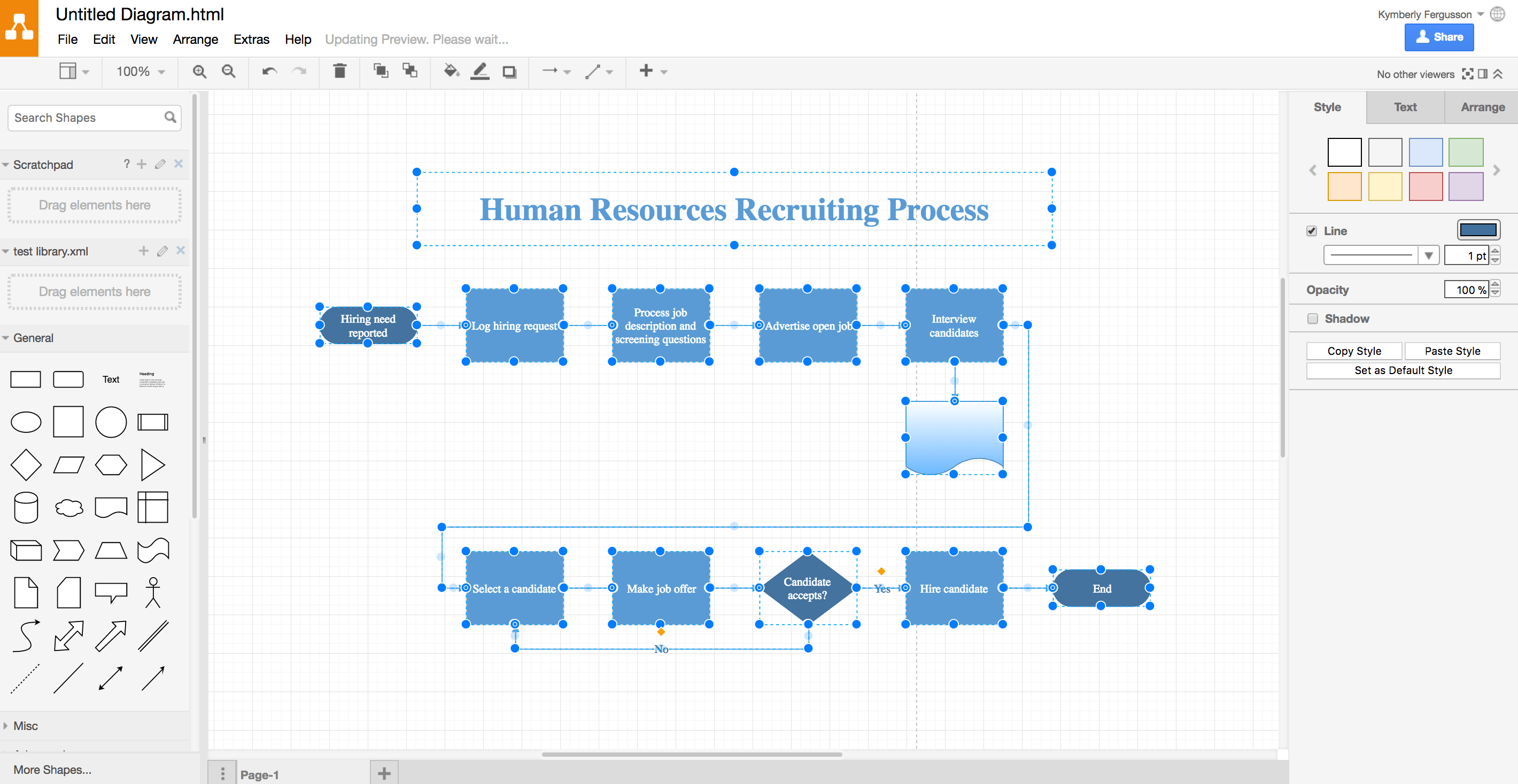Image resolution: width=1518 pixels, height=784 pixels.
Task: Click the Undo arrow icon
Action: [269, 71]
